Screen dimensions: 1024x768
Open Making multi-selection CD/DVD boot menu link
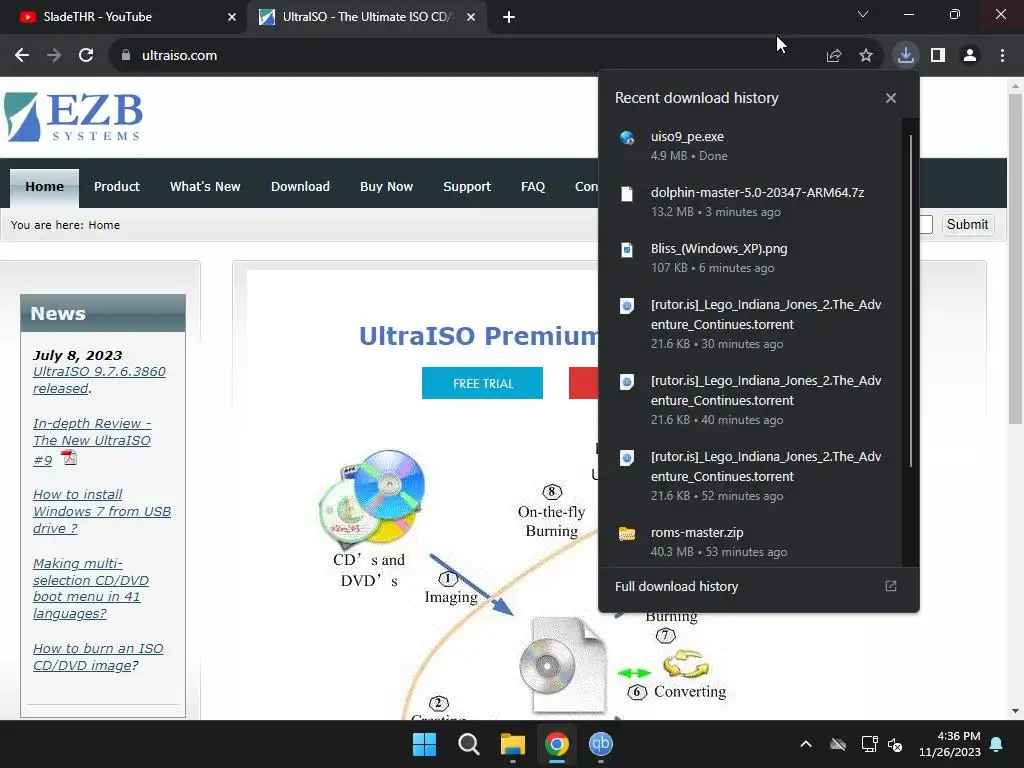point(91,588)
